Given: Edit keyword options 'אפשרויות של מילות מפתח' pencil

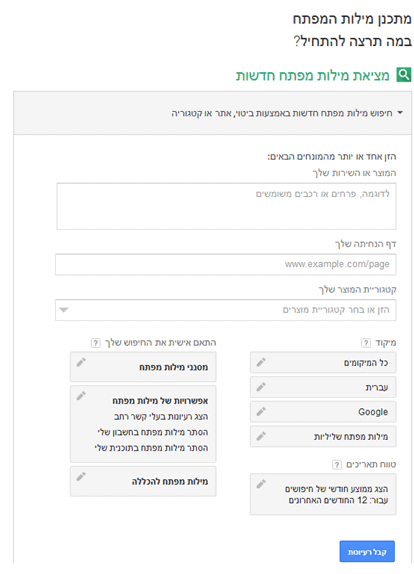Looking at the screenshot, I should 81,396.
